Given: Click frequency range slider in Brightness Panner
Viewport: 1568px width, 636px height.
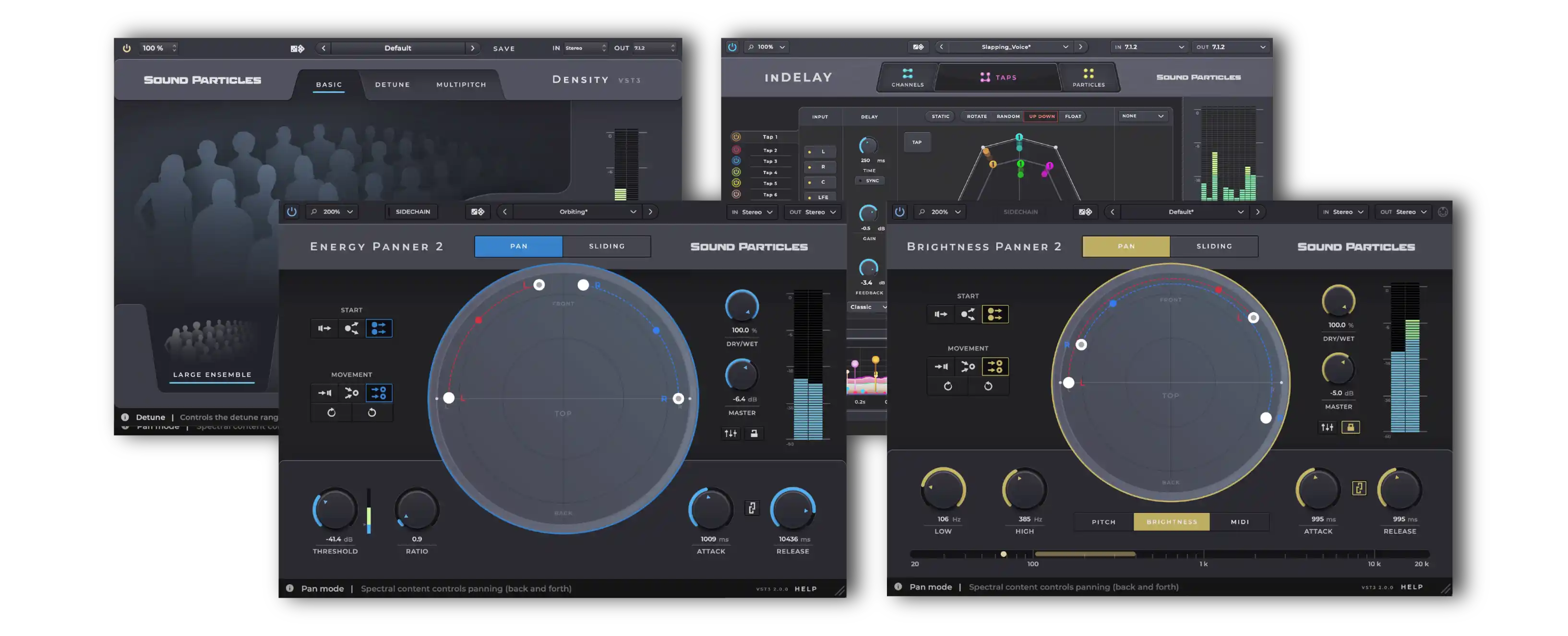Looking at the screenshot, I should [x=1169, y=554].
